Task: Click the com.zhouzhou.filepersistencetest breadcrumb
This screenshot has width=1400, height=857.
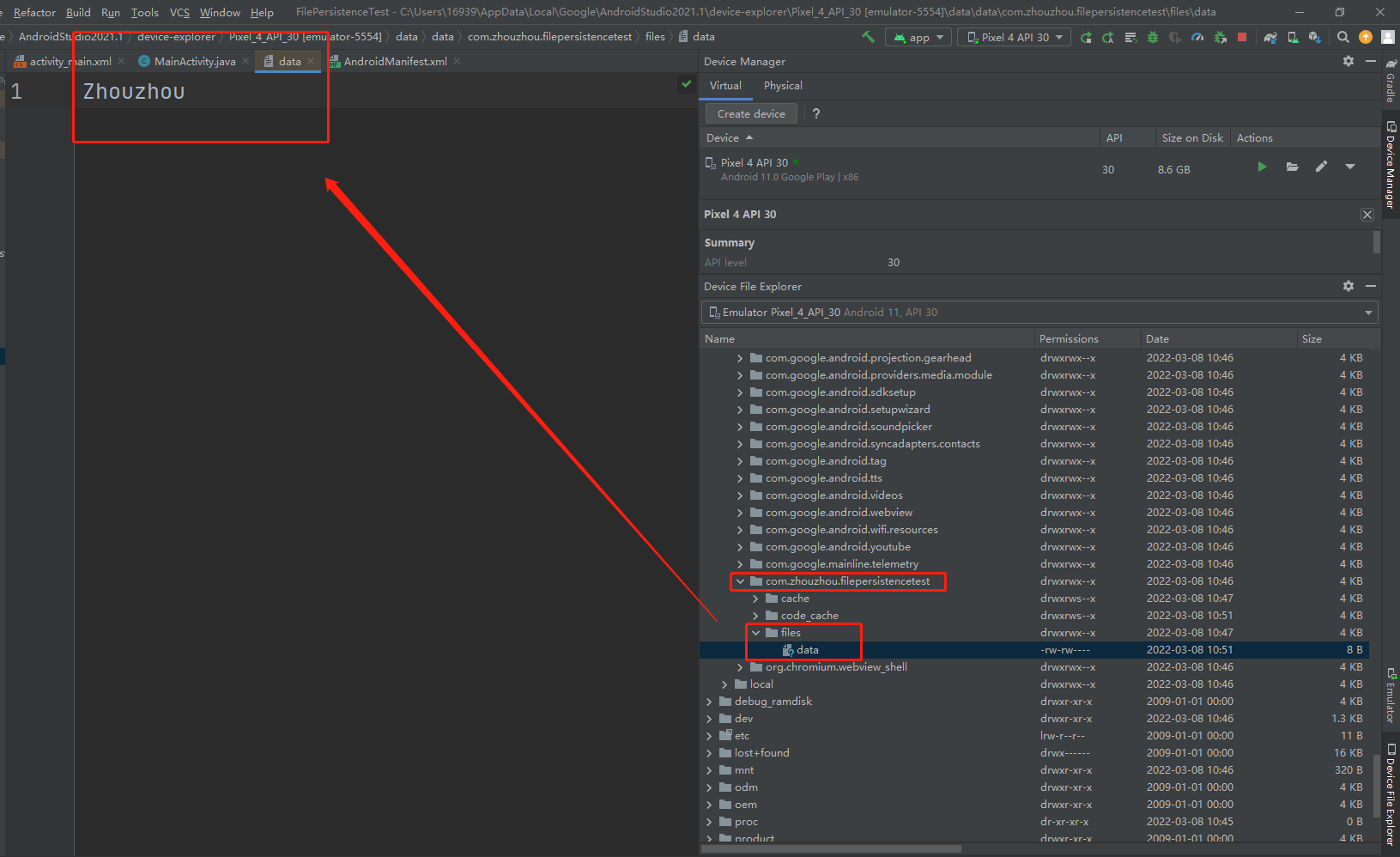Action: (x=549, y=36)
